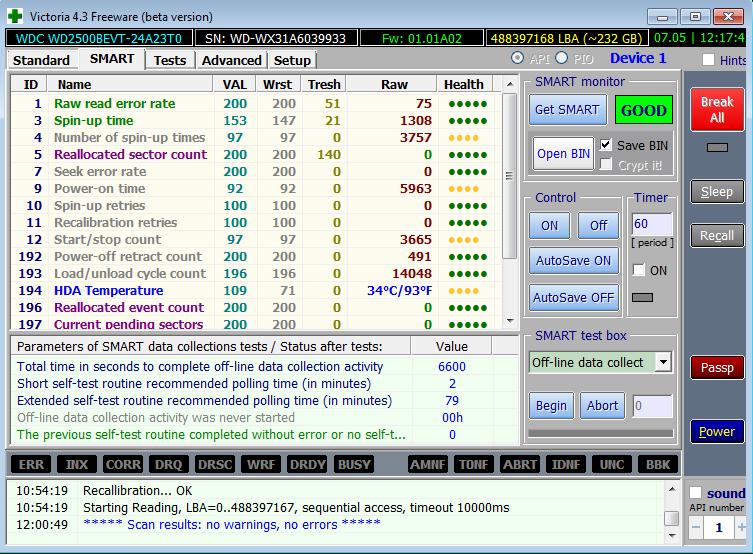The image size is (753, 554).
Task: Click the AutoSave OFF button
Action: 573,298
